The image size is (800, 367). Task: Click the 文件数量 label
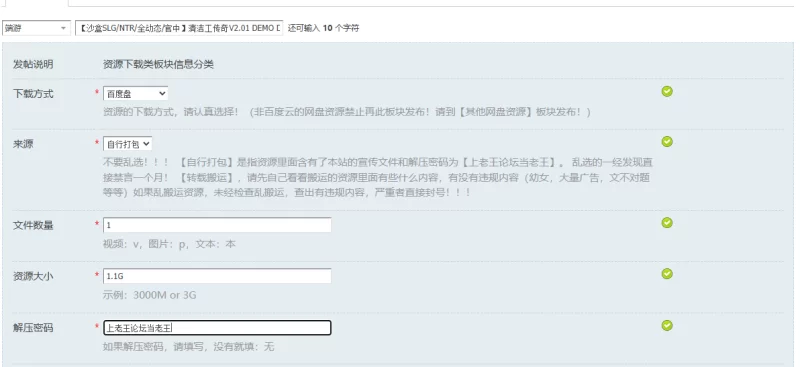(x=33, y=226)
